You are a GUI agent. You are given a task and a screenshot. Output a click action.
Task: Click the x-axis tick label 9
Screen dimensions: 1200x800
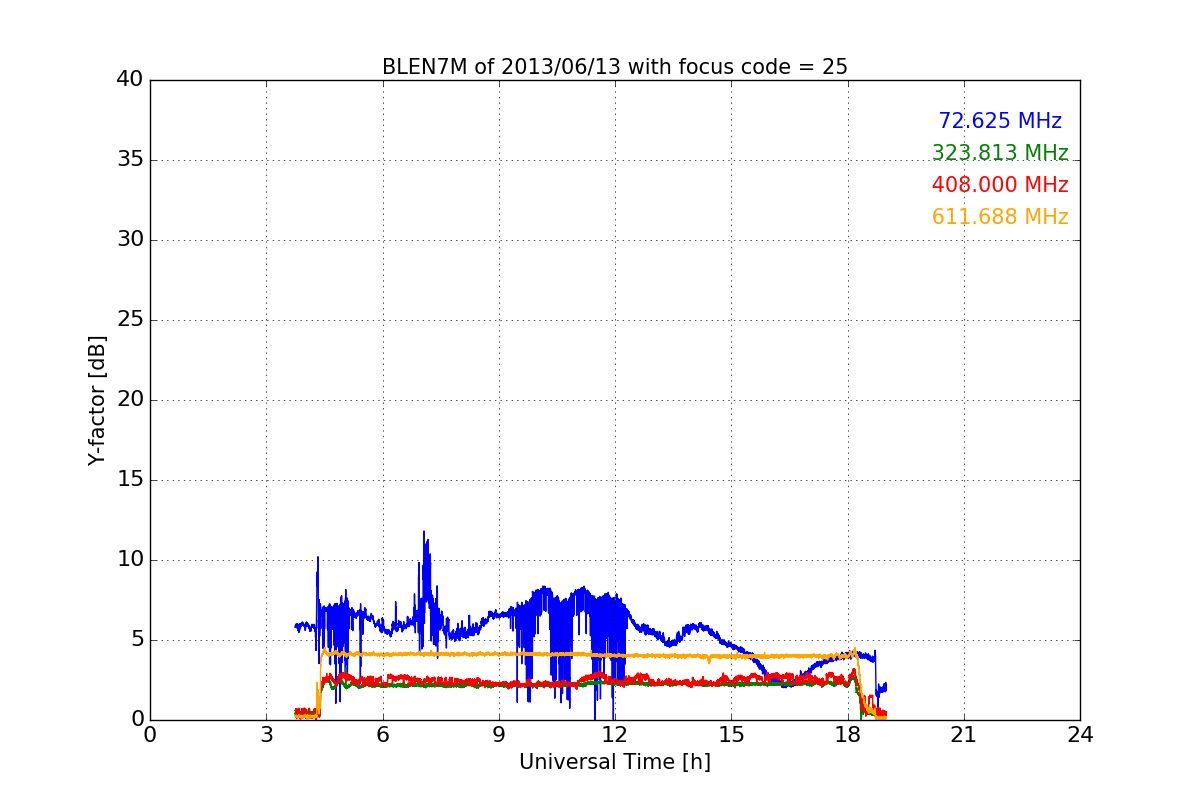click(x=499, y=734)
